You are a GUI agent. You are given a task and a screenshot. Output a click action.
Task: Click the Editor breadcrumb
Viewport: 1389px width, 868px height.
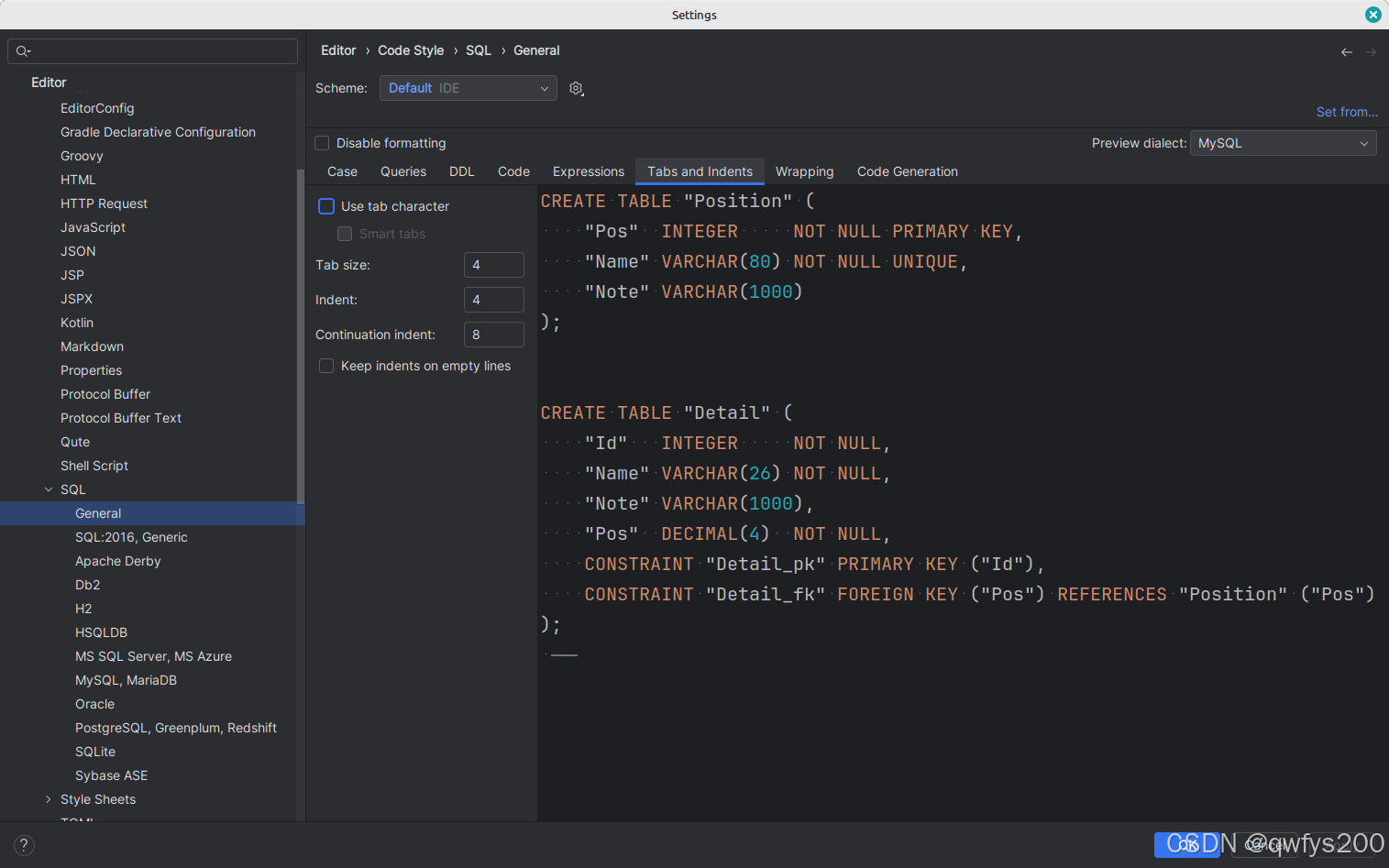(338, 50)
